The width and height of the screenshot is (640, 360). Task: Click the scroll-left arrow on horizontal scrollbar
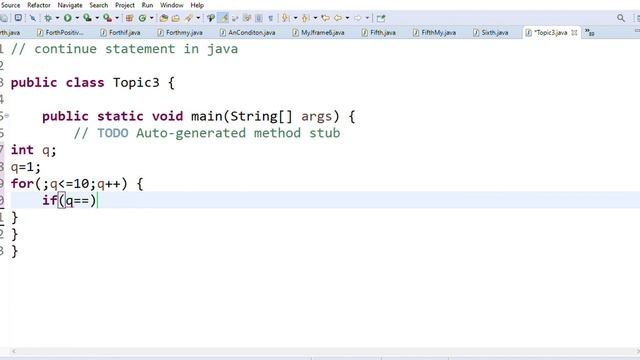click(x=13, y=351)
